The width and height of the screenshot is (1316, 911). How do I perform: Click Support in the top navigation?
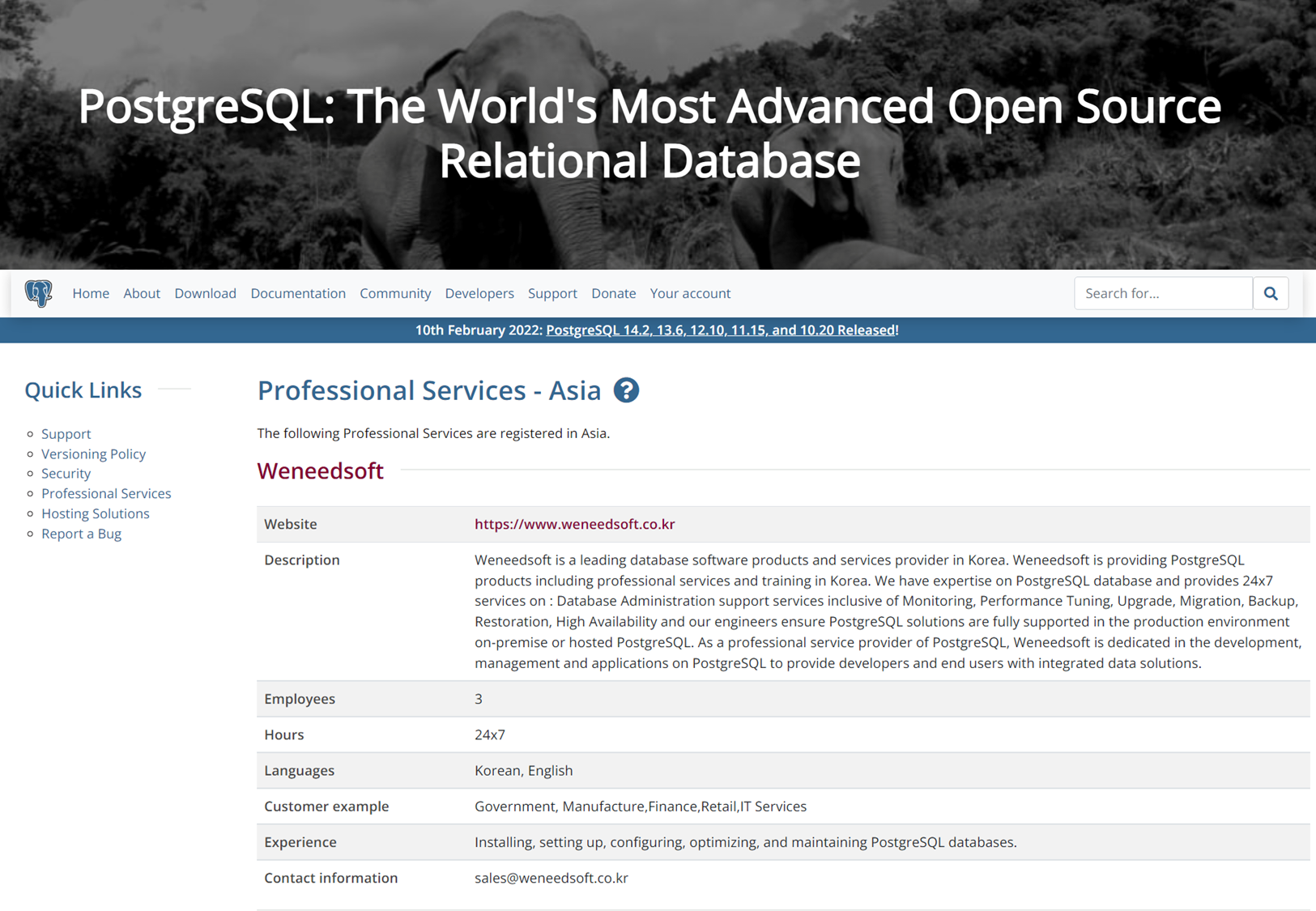coord(552,293)
